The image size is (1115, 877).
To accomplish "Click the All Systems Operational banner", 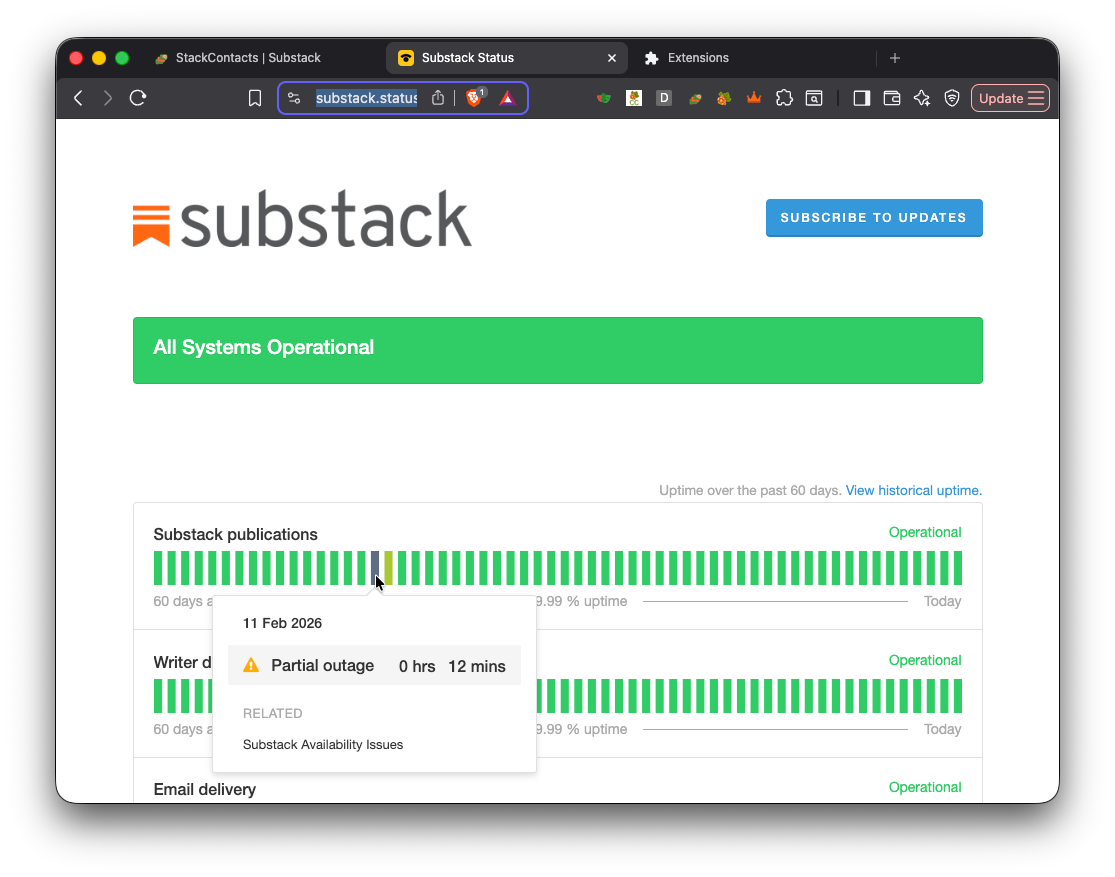I will coord(558,350).
